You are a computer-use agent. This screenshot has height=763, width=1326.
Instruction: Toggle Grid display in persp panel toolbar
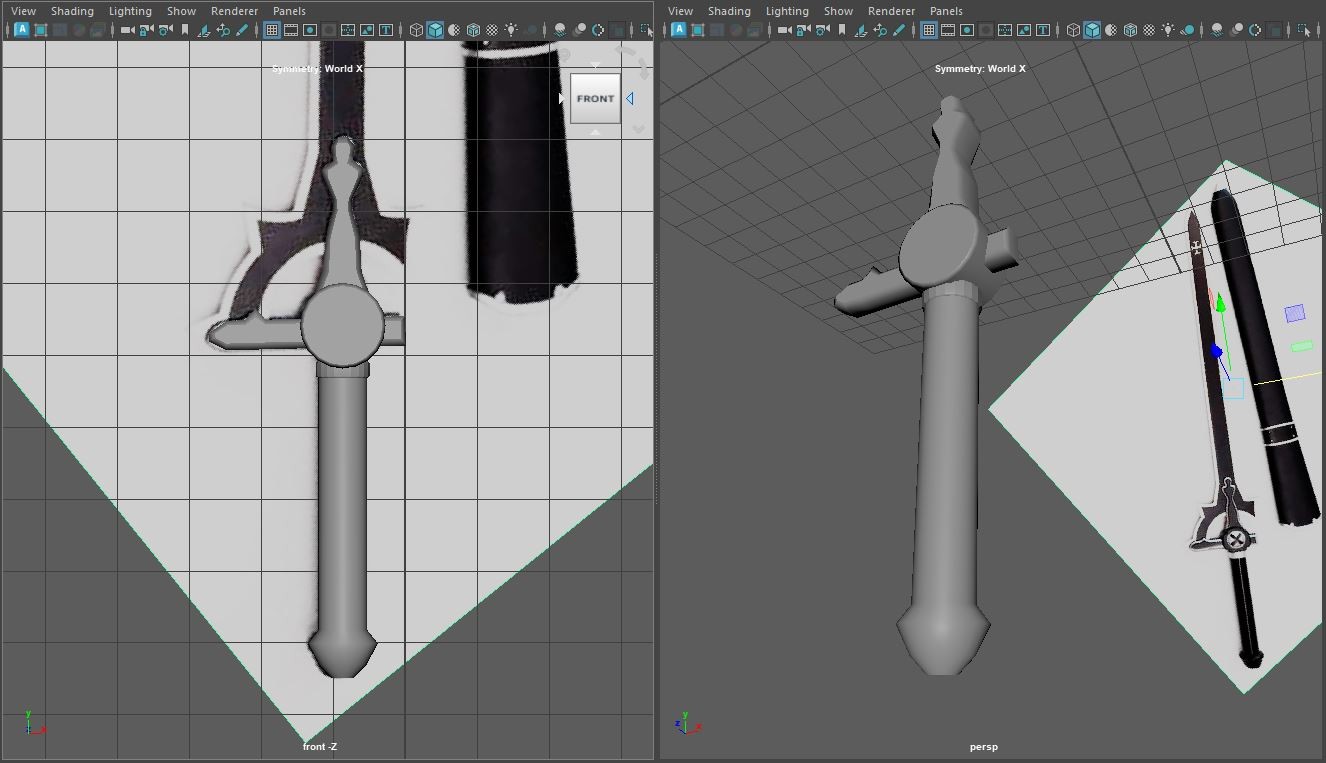coord(928,30)
